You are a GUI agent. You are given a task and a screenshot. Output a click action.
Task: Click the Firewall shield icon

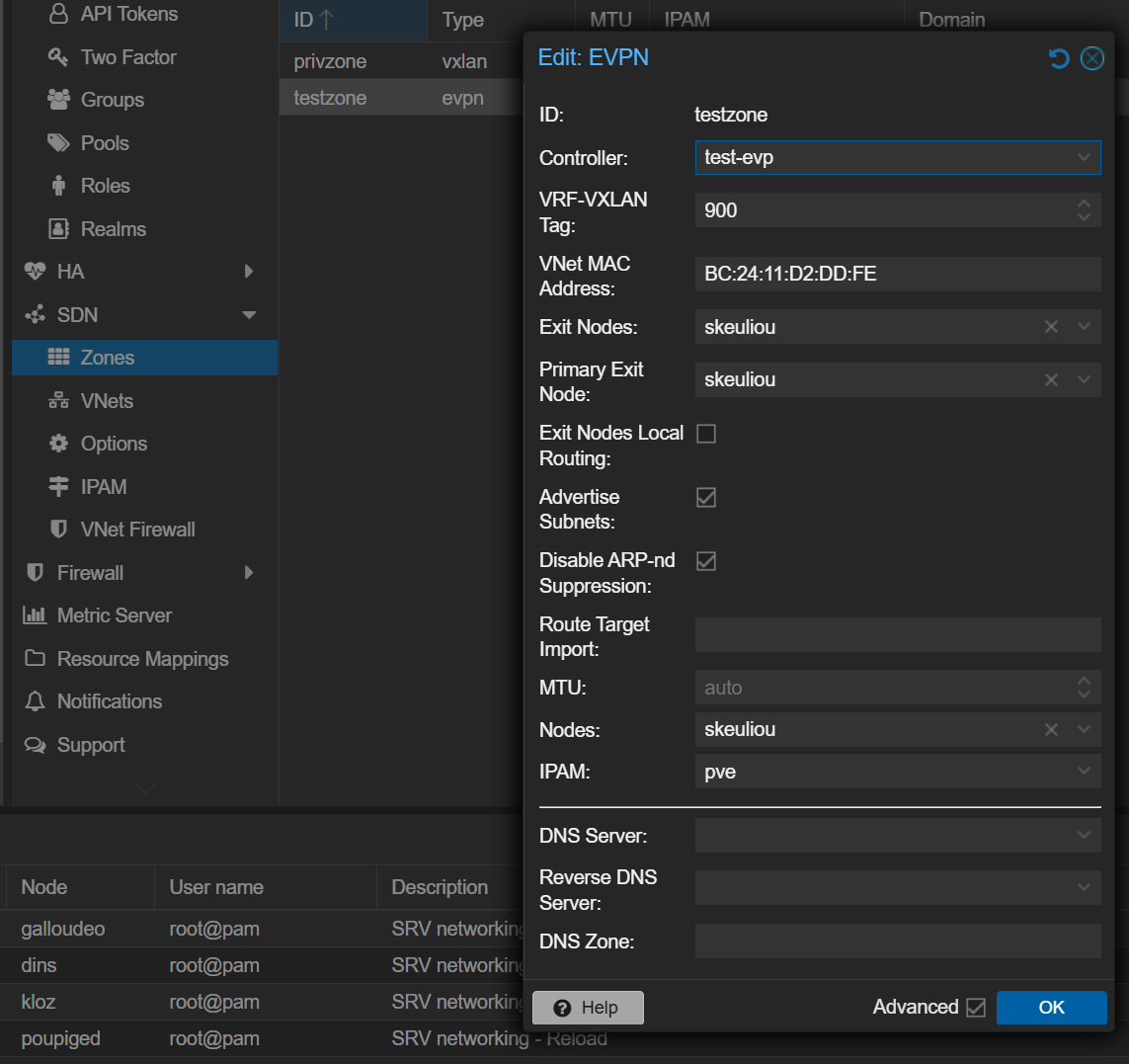[35, 573]
